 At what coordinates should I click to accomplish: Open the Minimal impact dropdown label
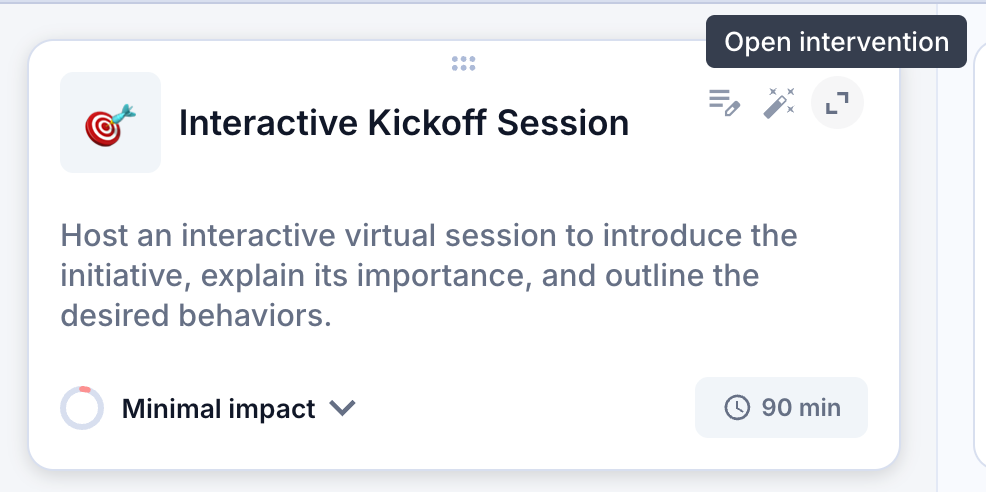click(x=218, y=409)
